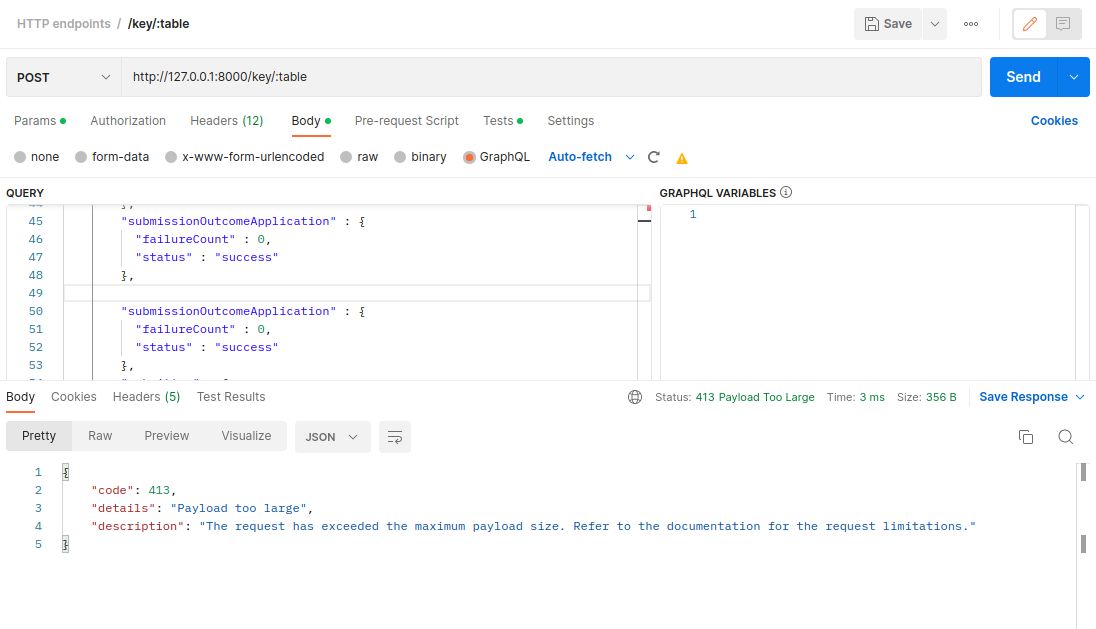Screen dimensions: 1096x629
Task: Open the Save options dropdown arrow
Action: [935, 24]
